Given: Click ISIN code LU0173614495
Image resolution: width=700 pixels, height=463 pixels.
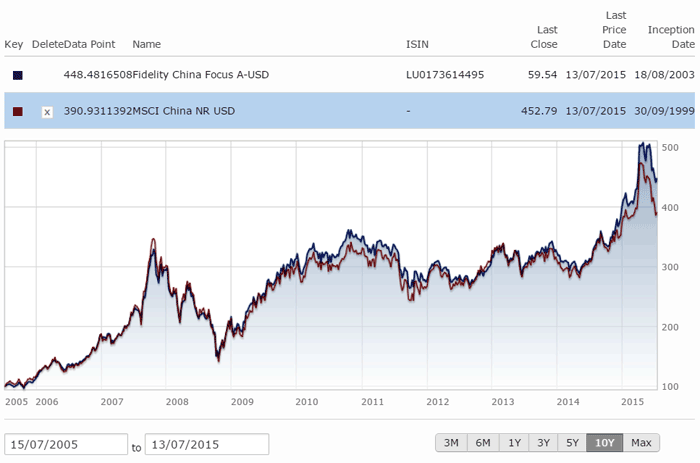Looking at the screenshot, I should [444, 75].
